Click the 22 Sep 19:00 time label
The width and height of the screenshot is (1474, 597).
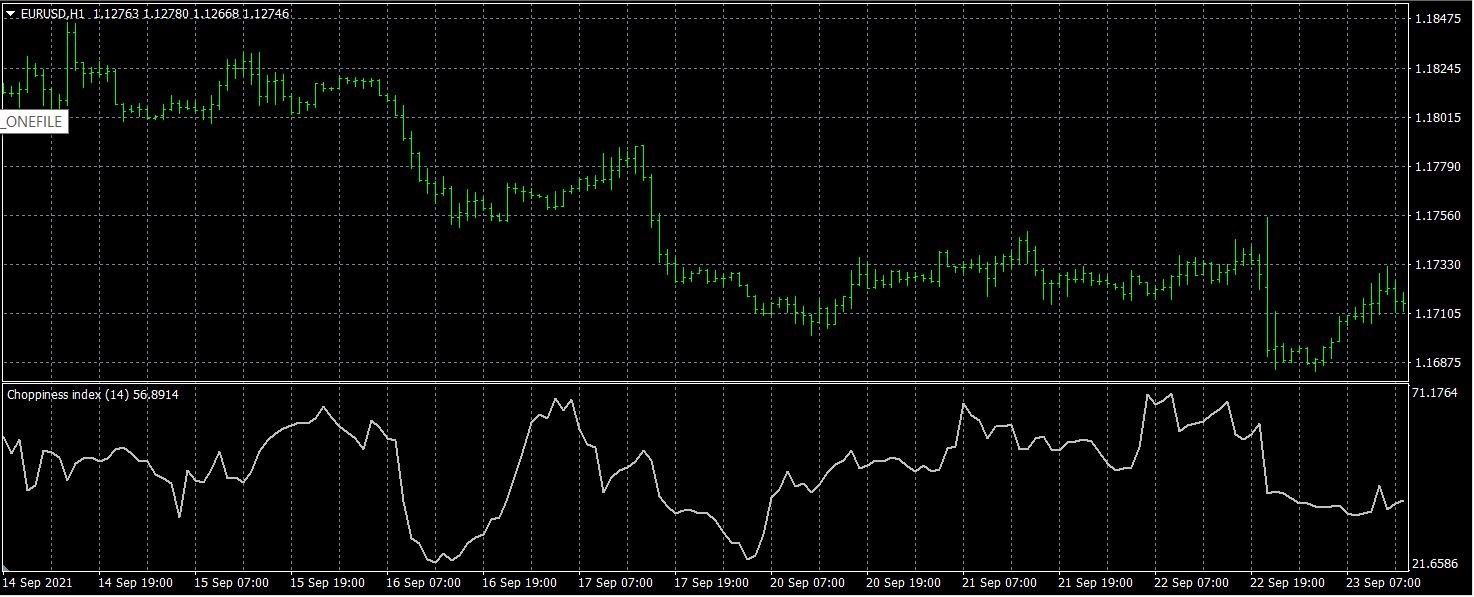(1287, 583)
